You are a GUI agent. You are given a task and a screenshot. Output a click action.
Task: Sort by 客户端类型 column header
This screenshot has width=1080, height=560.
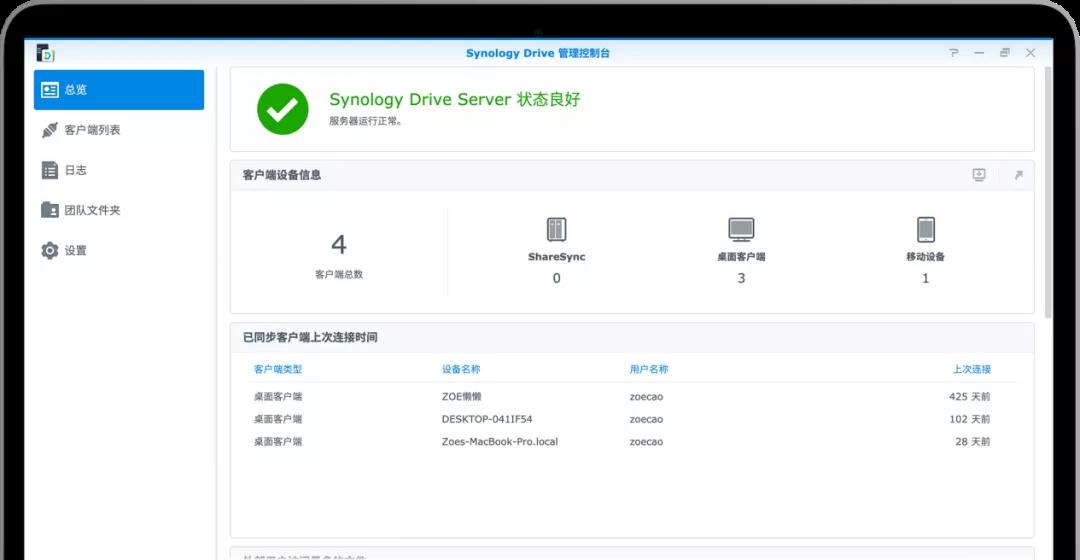click(x=278, y=369)
